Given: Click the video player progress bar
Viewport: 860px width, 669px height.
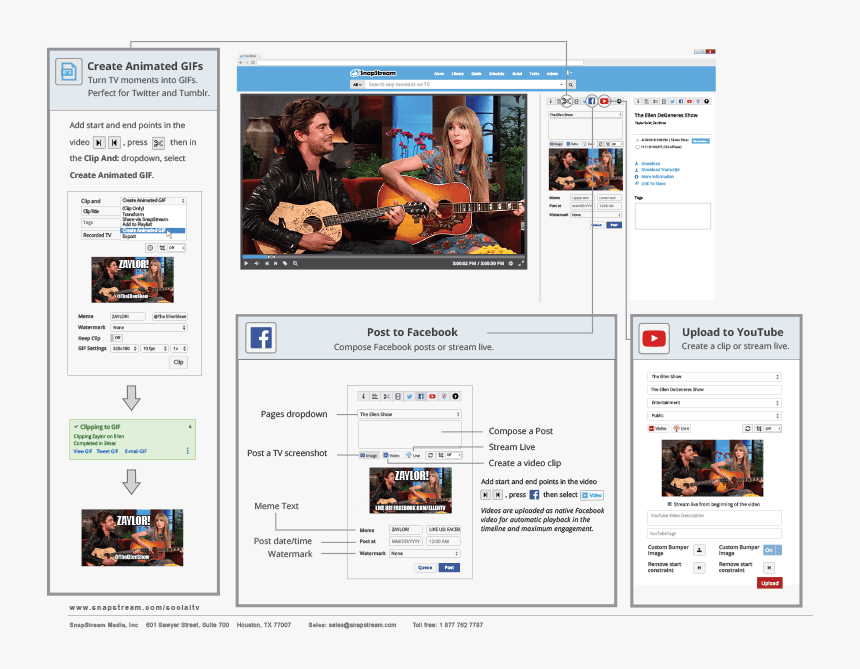Looking at the screenshot, I should click(383, 256).
